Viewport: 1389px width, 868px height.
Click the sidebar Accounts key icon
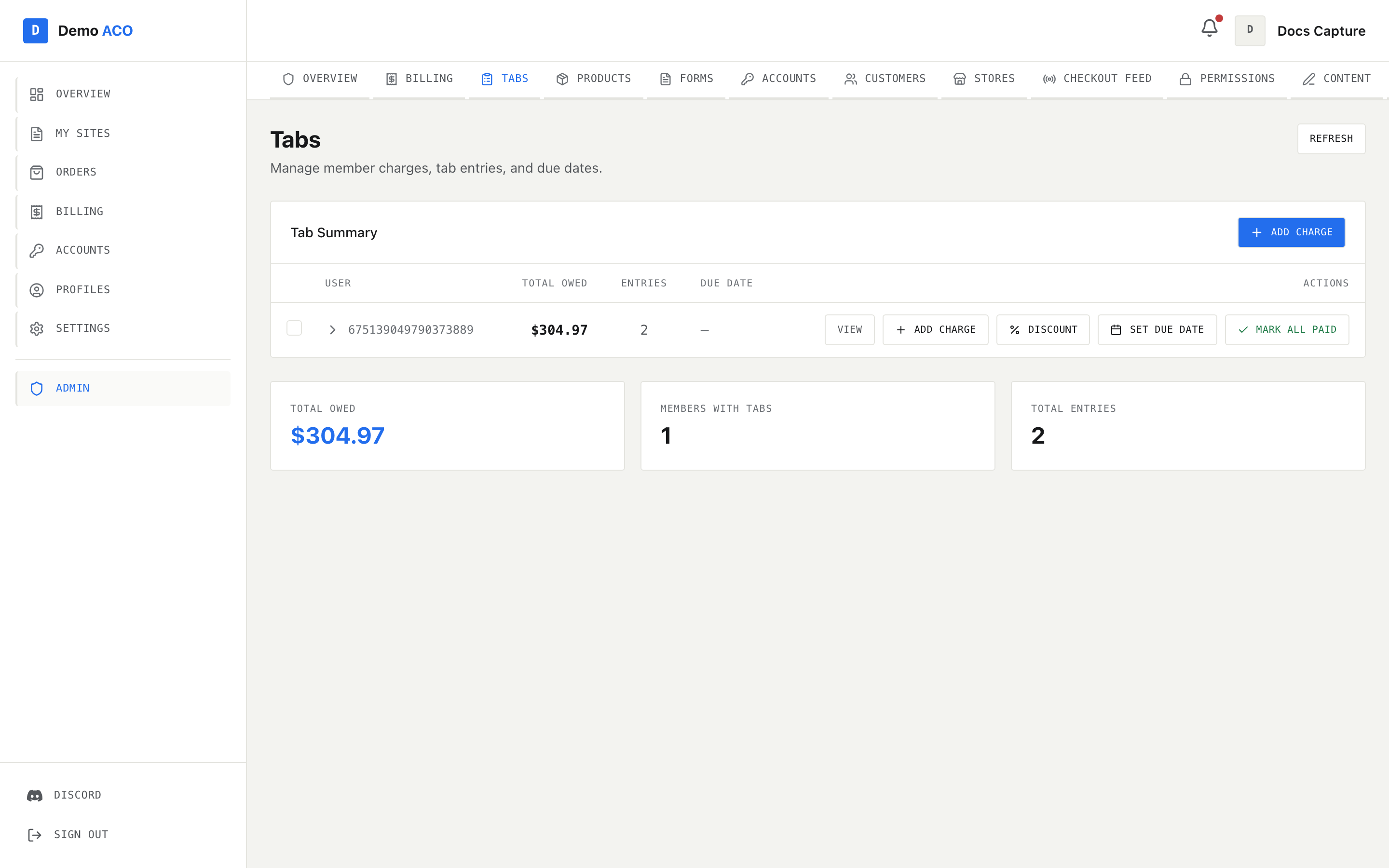pyautogui.click(x=37, y=250)
